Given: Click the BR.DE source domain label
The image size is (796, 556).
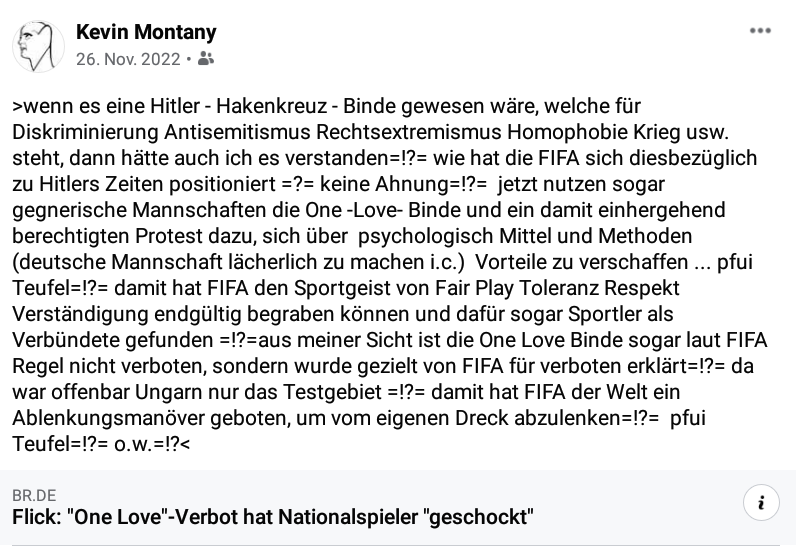Looking at the screenshot, I should (34, 495).
